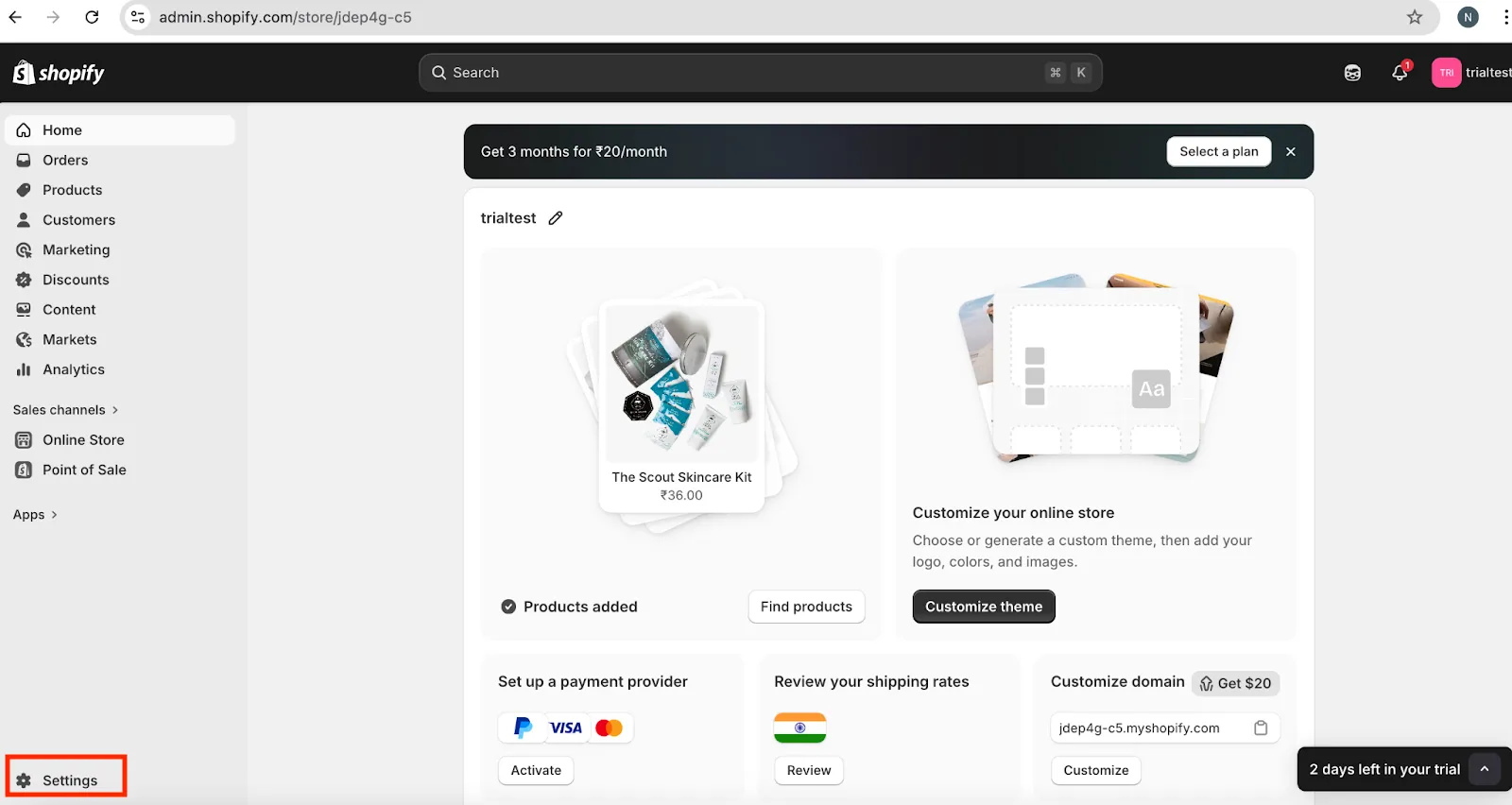This screenshot has width=1512, height=805.
Task: Dismiss the plan offer banner
Action: pos(1291,151)
